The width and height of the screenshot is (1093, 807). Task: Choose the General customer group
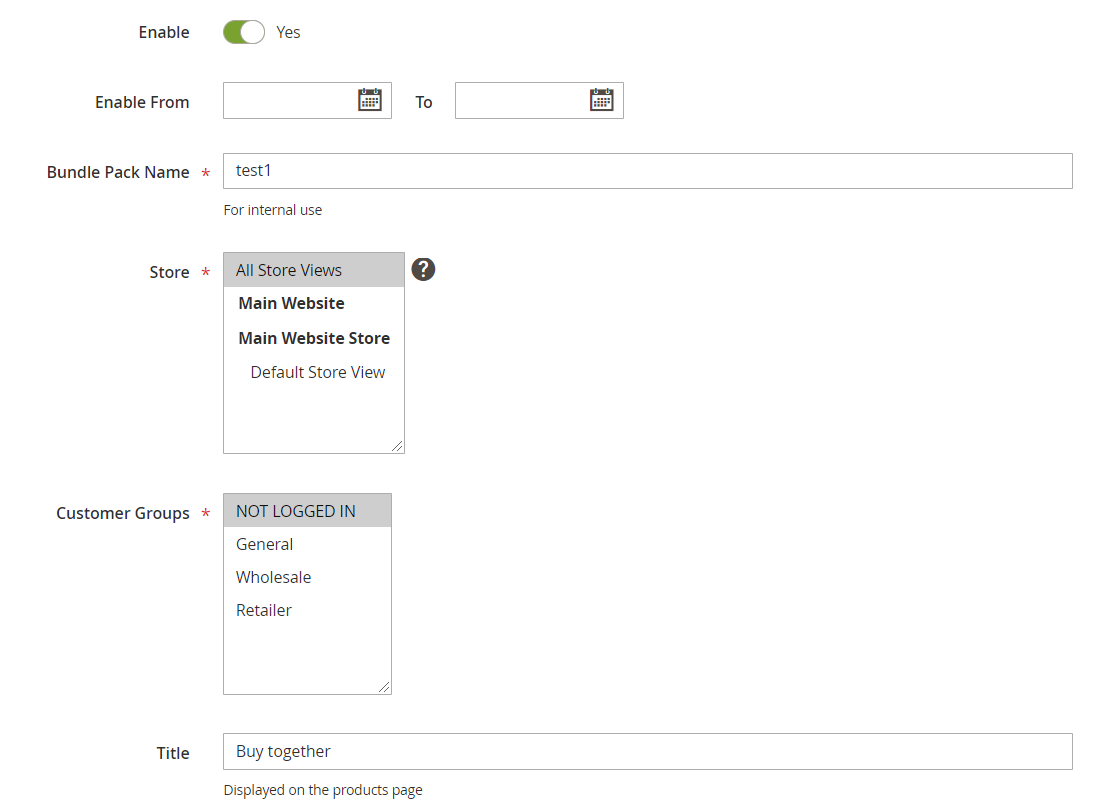pos(265,544)
